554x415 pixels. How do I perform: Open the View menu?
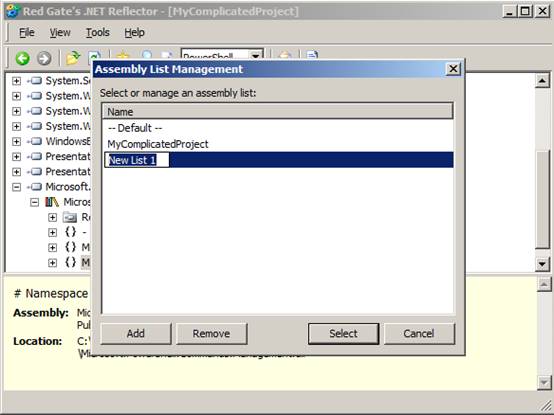coord(60,32)
